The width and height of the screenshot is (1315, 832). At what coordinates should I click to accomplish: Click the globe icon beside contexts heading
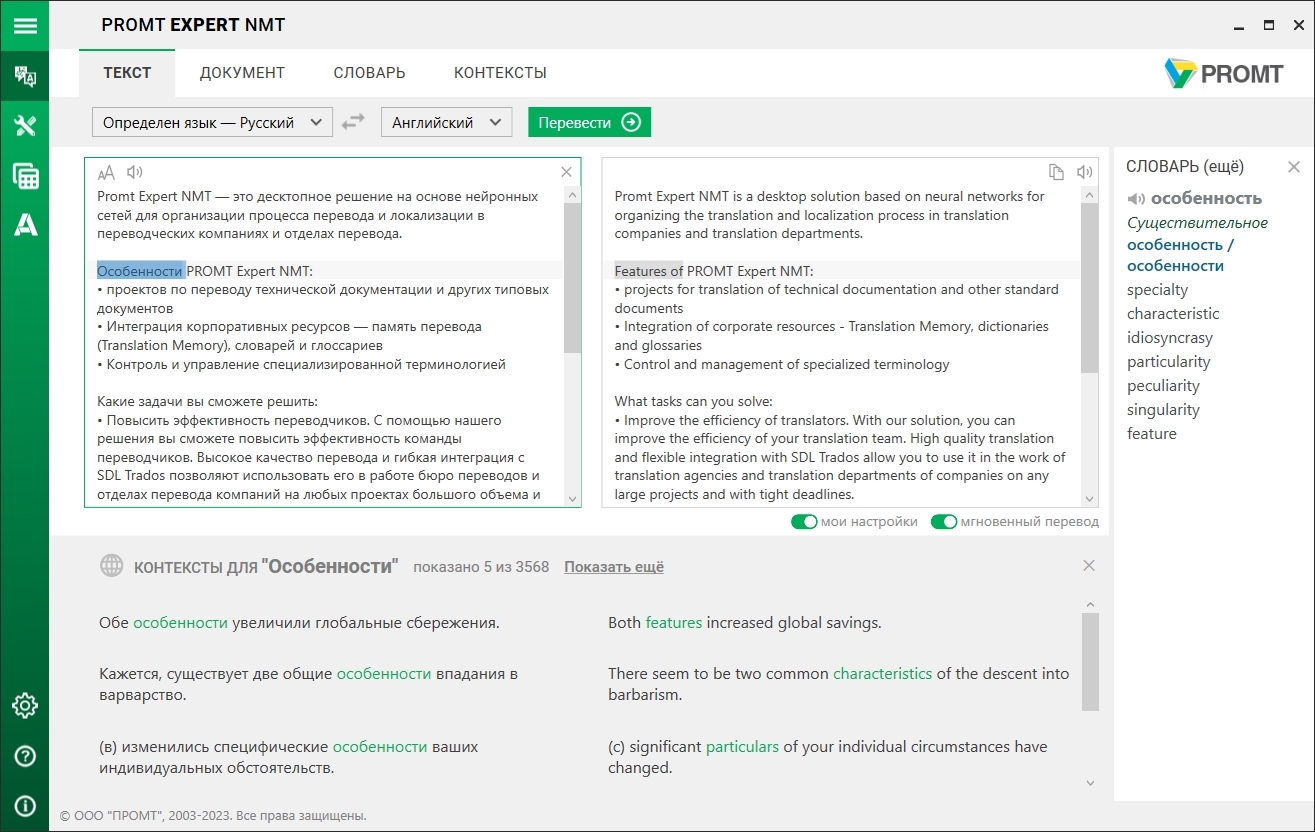point(111,566)
